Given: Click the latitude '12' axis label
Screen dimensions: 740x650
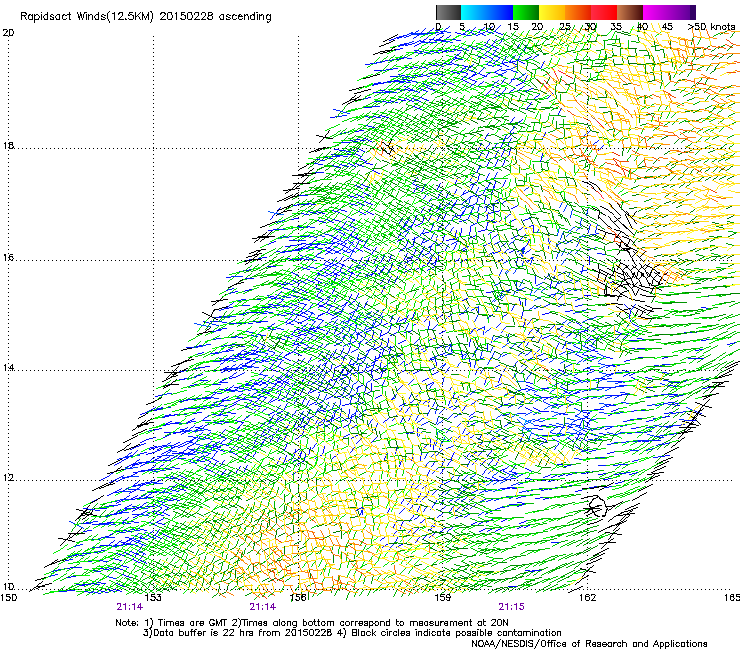Looking at the screenshot, I should tap(8, 478).
